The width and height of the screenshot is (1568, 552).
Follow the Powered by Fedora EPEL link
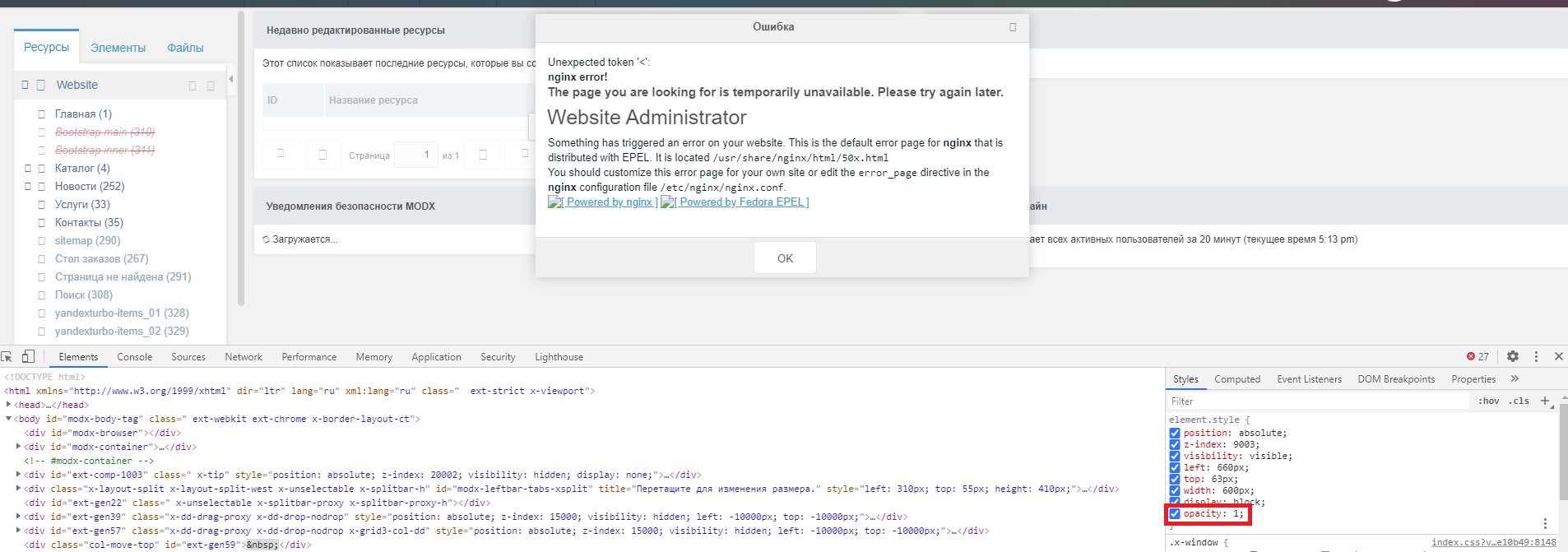735,202
